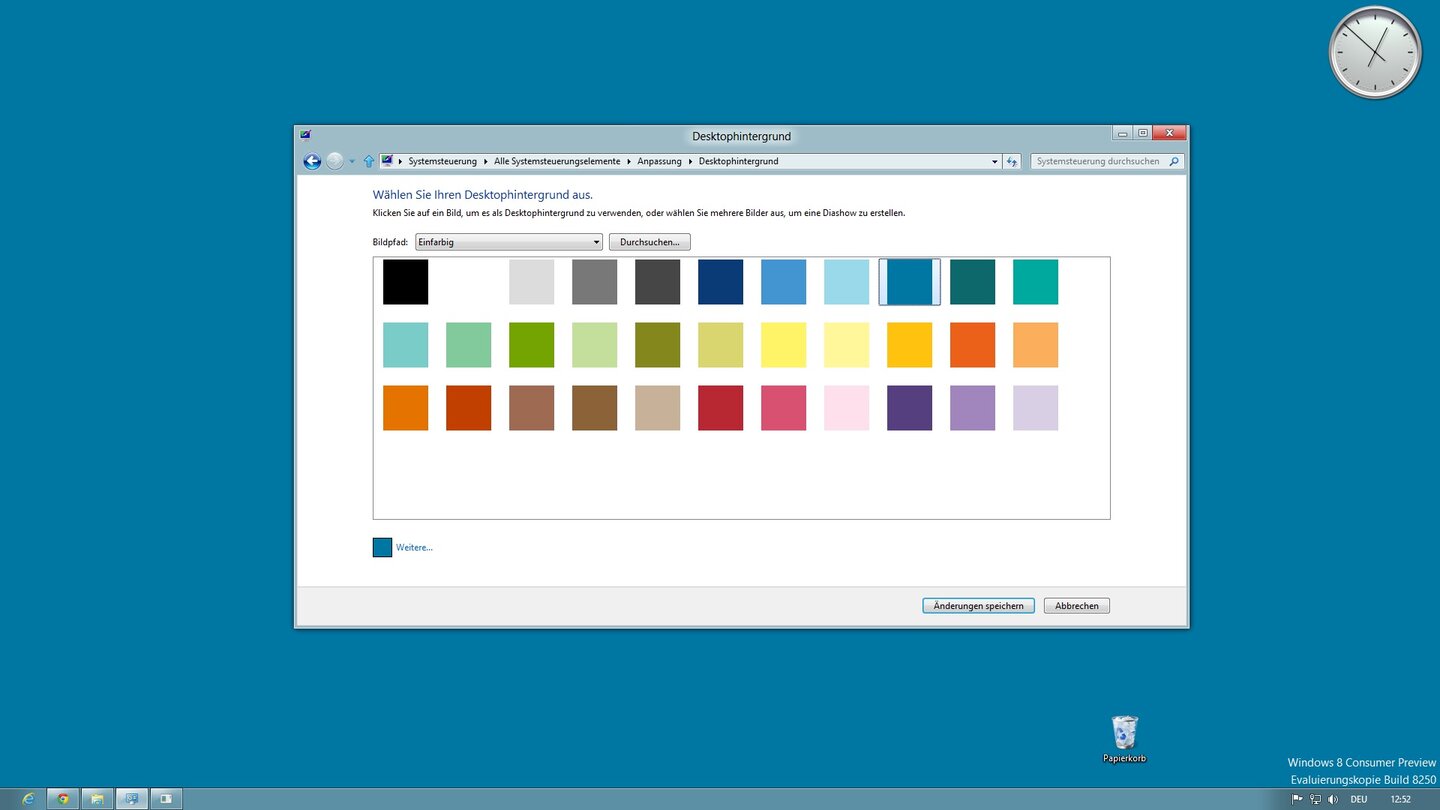Viewport: 1440px width, 810px height.
Task: Open the recent locations history arrow
Action: 352,161
